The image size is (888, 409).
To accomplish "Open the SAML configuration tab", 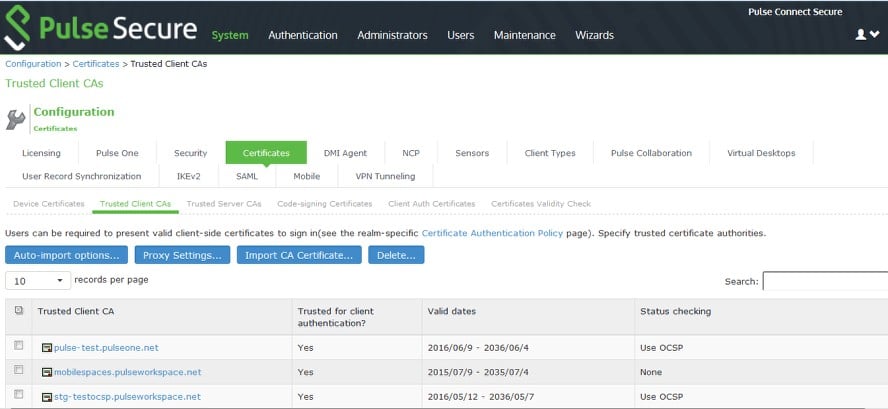I will click(x=247, y=176).
